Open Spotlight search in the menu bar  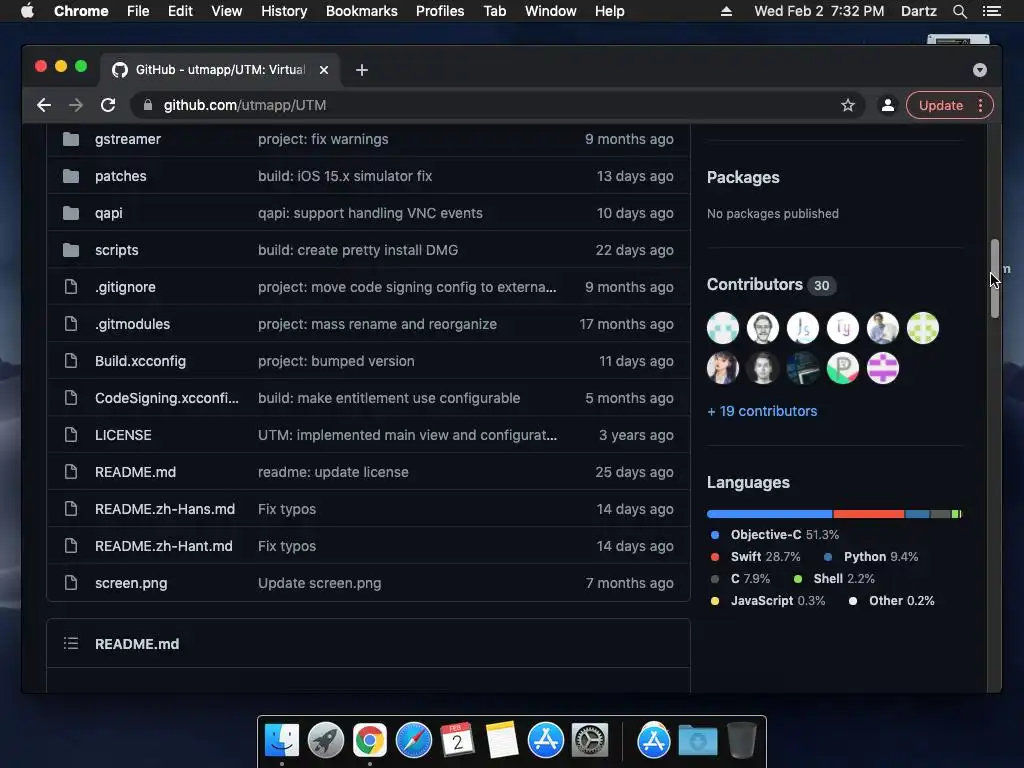pyautogui.click(x=959, y=11)
